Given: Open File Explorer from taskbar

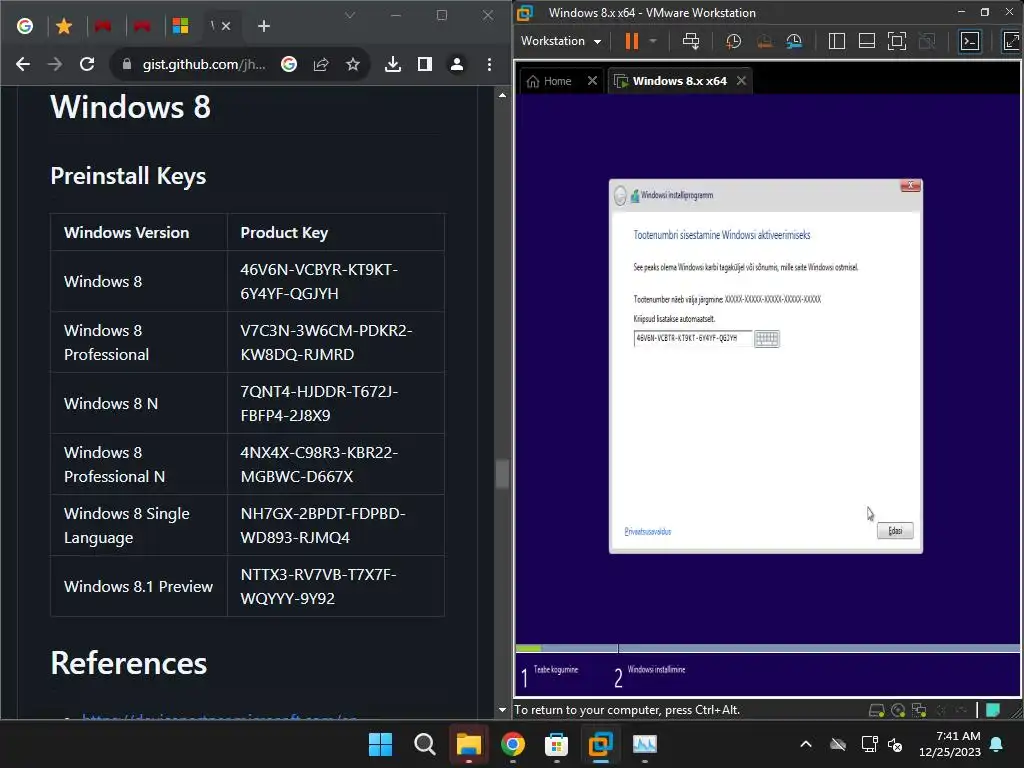Looking at the screenshot, I should (469, 744).
